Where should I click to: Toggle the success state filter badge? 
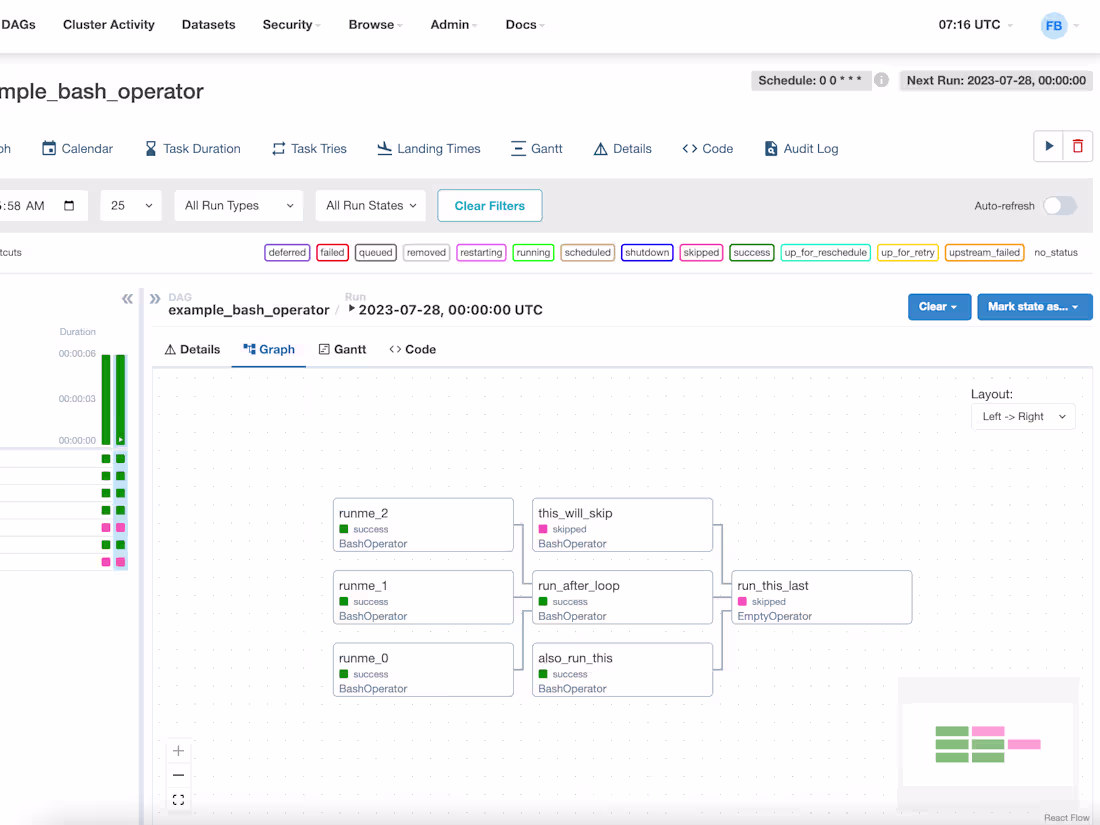751,252
